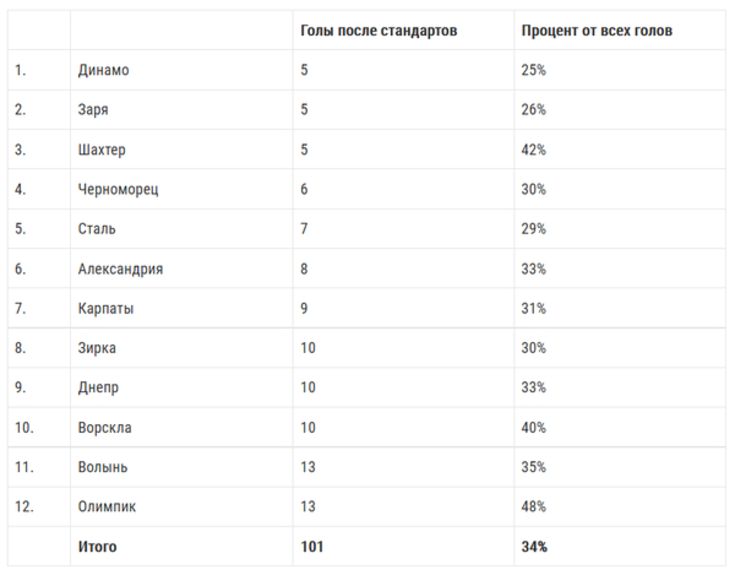
Task: Select the Заря team name cell
Action: (x=93, y=110)
